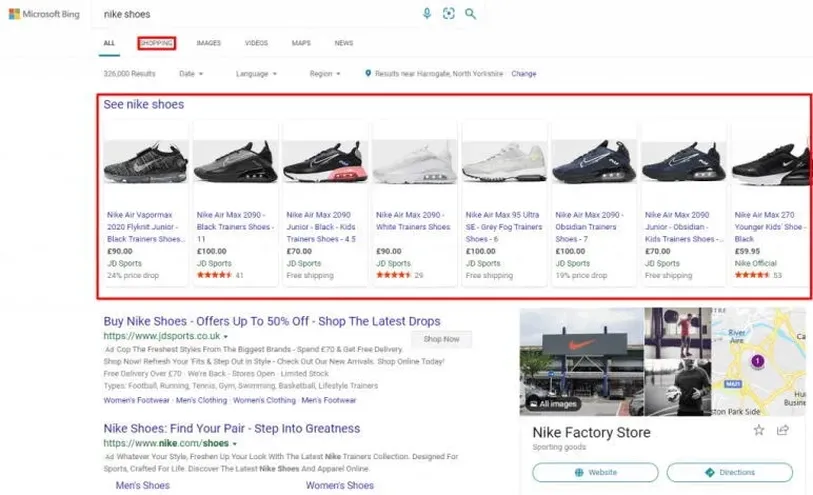Click the Microsoft Bing logo
The width and height of the screenshot is (813, 495).
click(44, 14)
